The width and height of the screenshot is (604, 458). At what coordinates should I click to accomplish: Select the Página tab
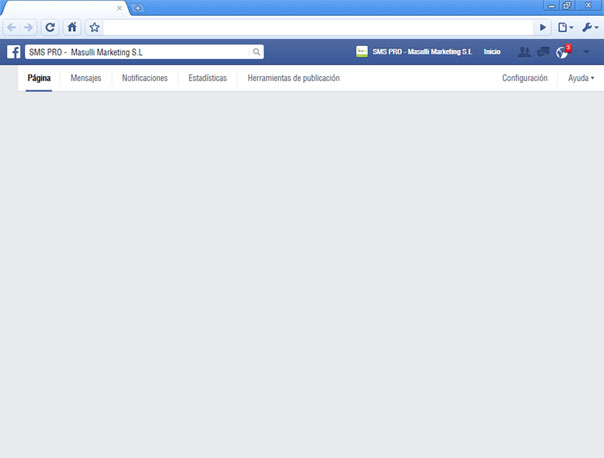click(x=39, y=78)
